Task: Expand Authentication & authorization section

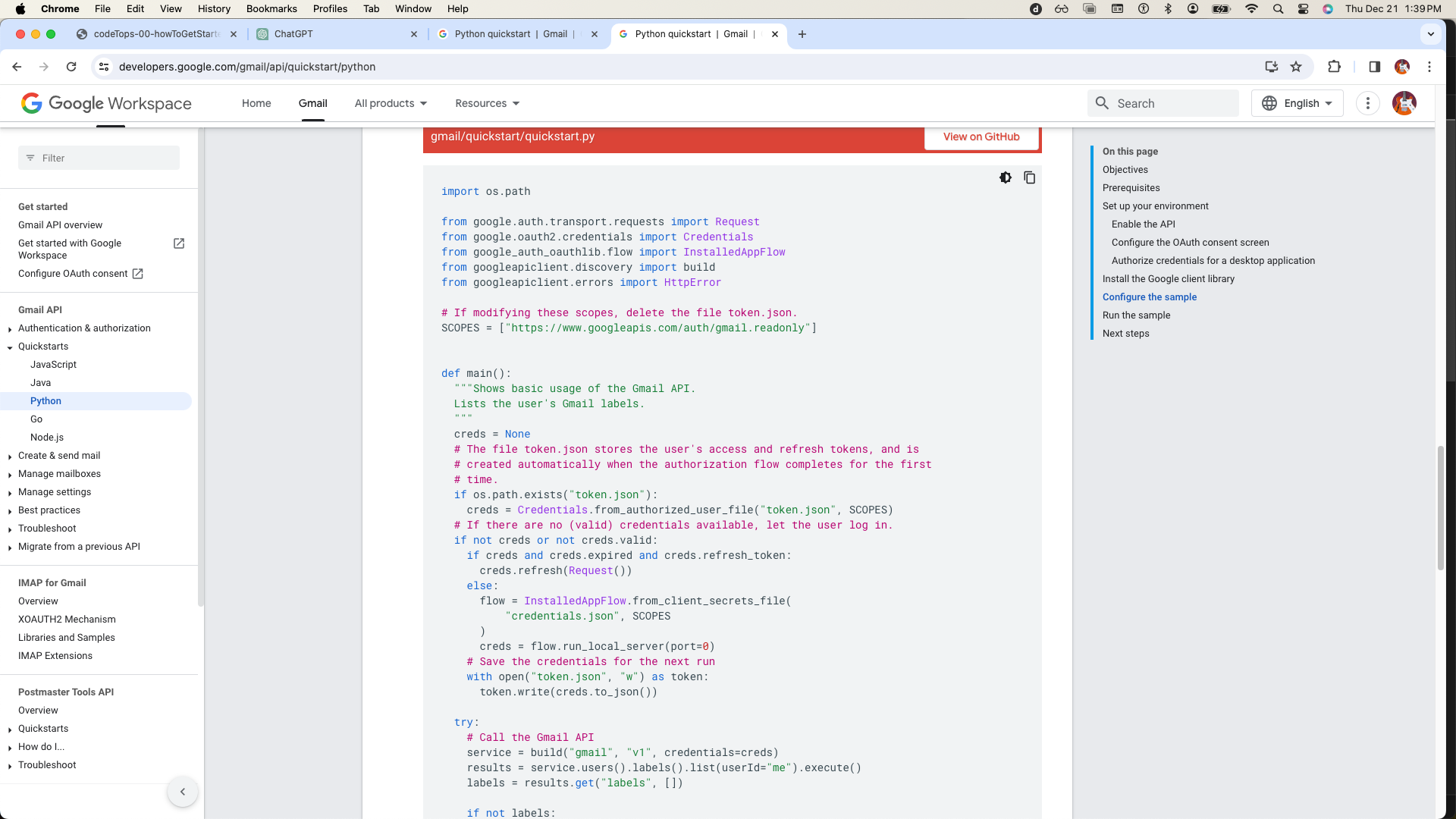Action: [10, 329]
